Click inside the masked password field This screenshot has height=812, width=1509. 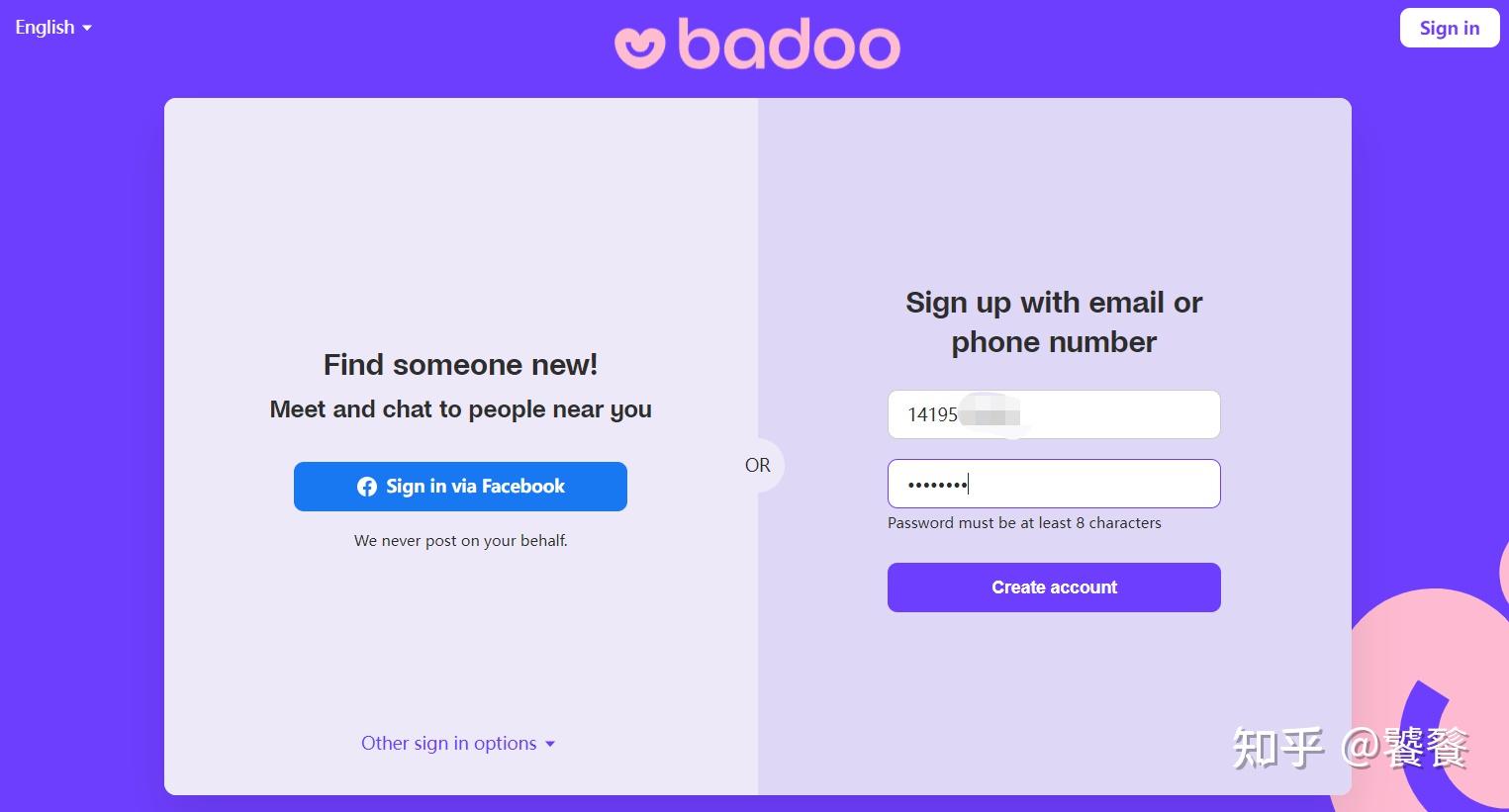[1054, 484]
